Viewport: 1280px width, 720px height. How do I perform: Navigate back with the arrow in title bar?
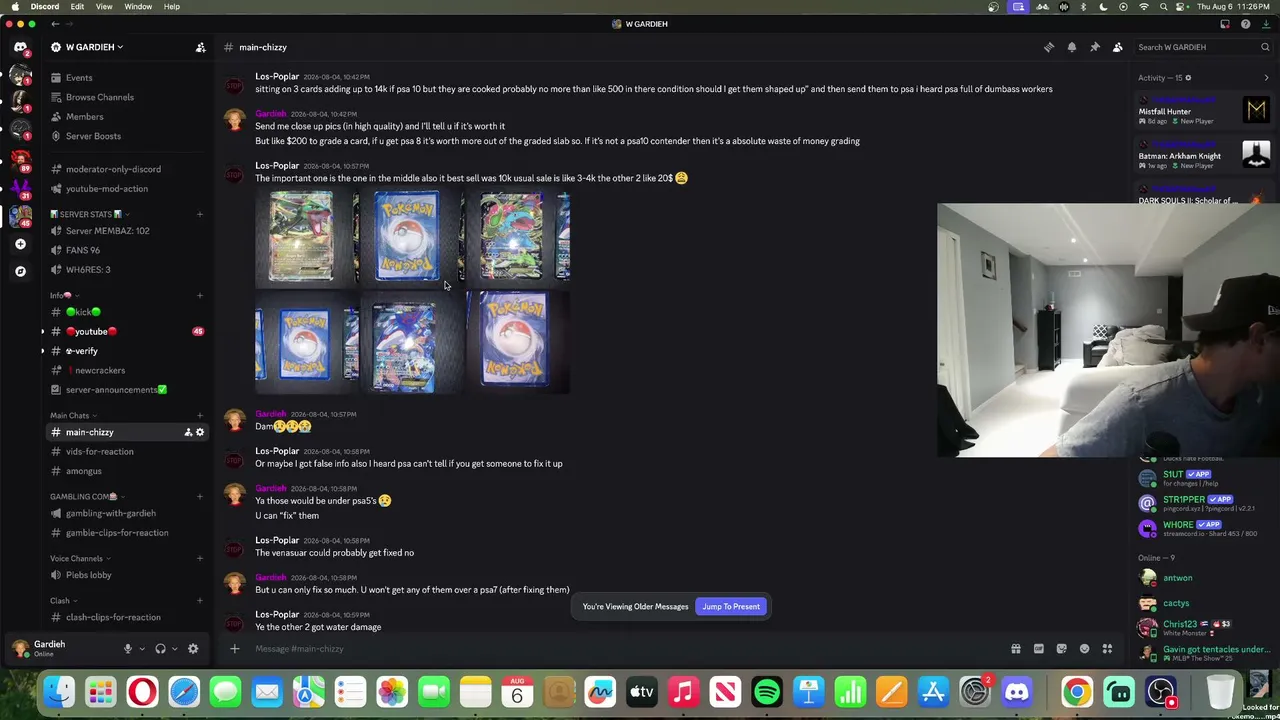55,24
